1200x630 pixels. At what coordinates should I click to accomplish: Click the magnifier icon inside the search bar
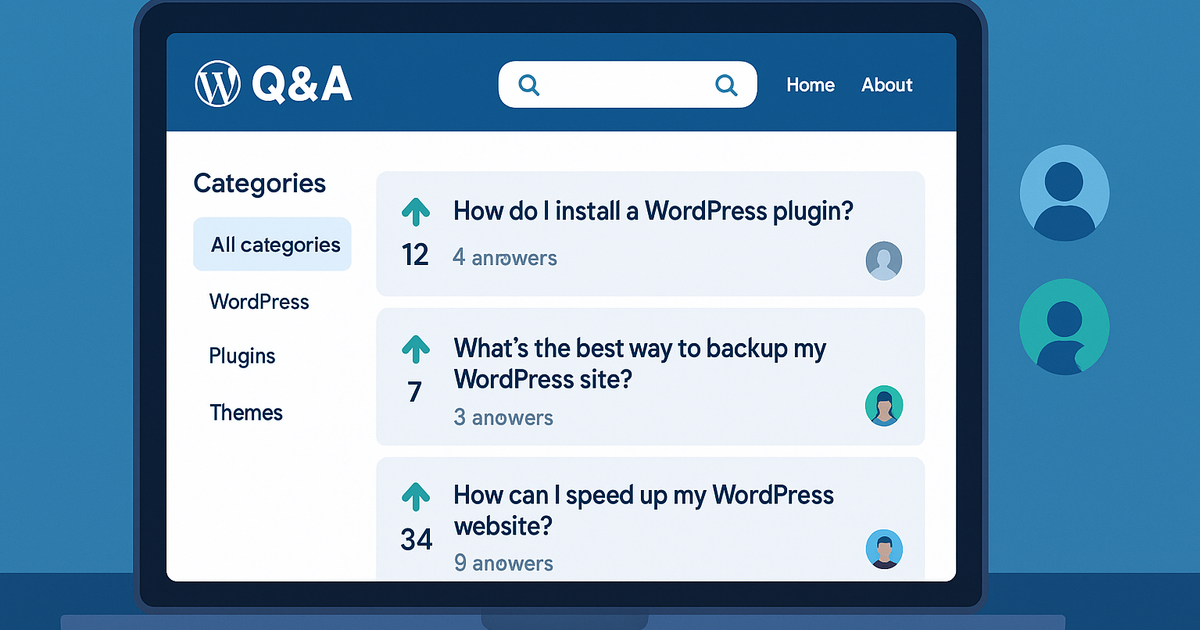529,84
